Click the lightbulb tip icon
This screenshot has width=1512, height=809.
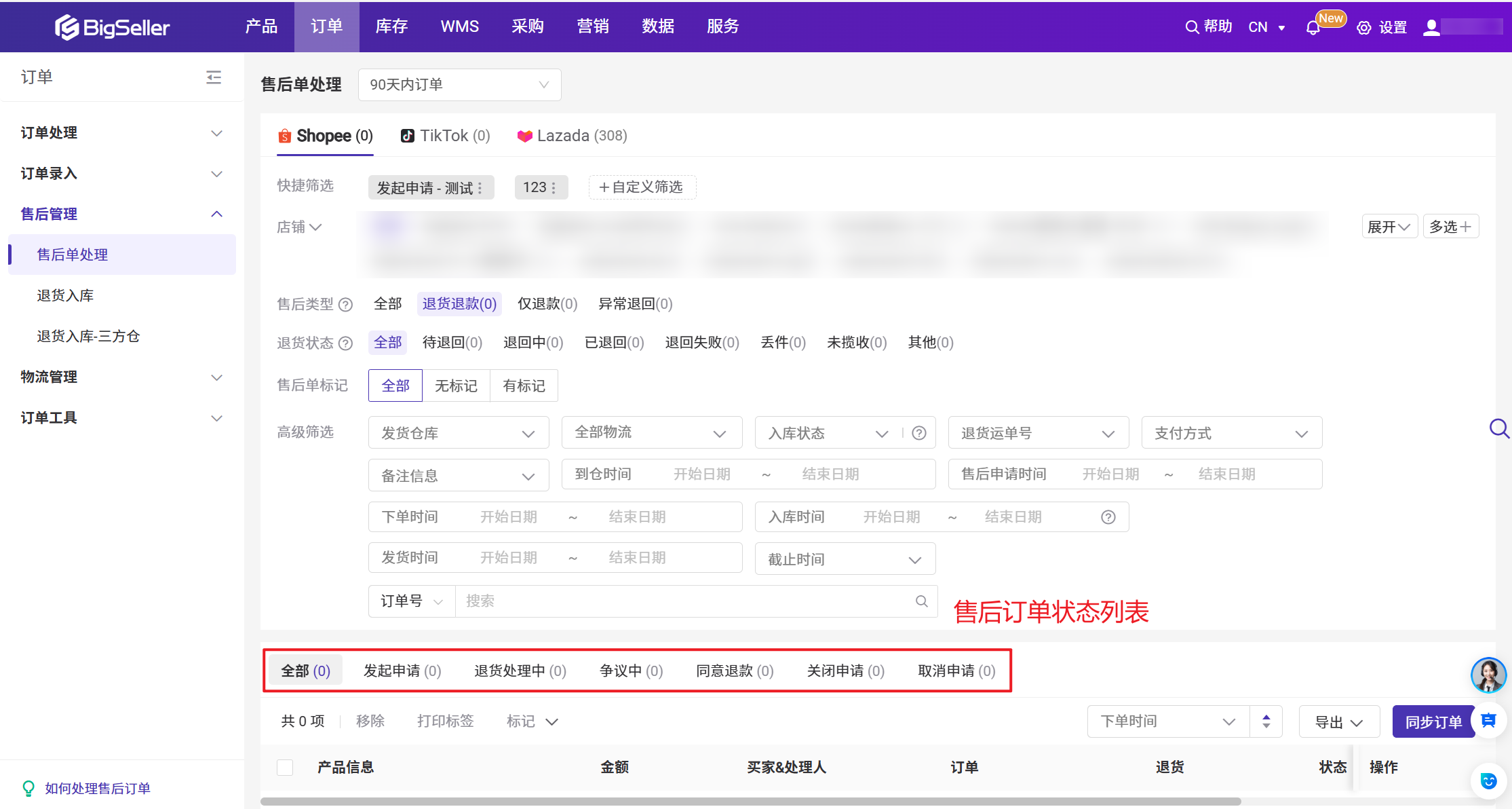(28, 789)
